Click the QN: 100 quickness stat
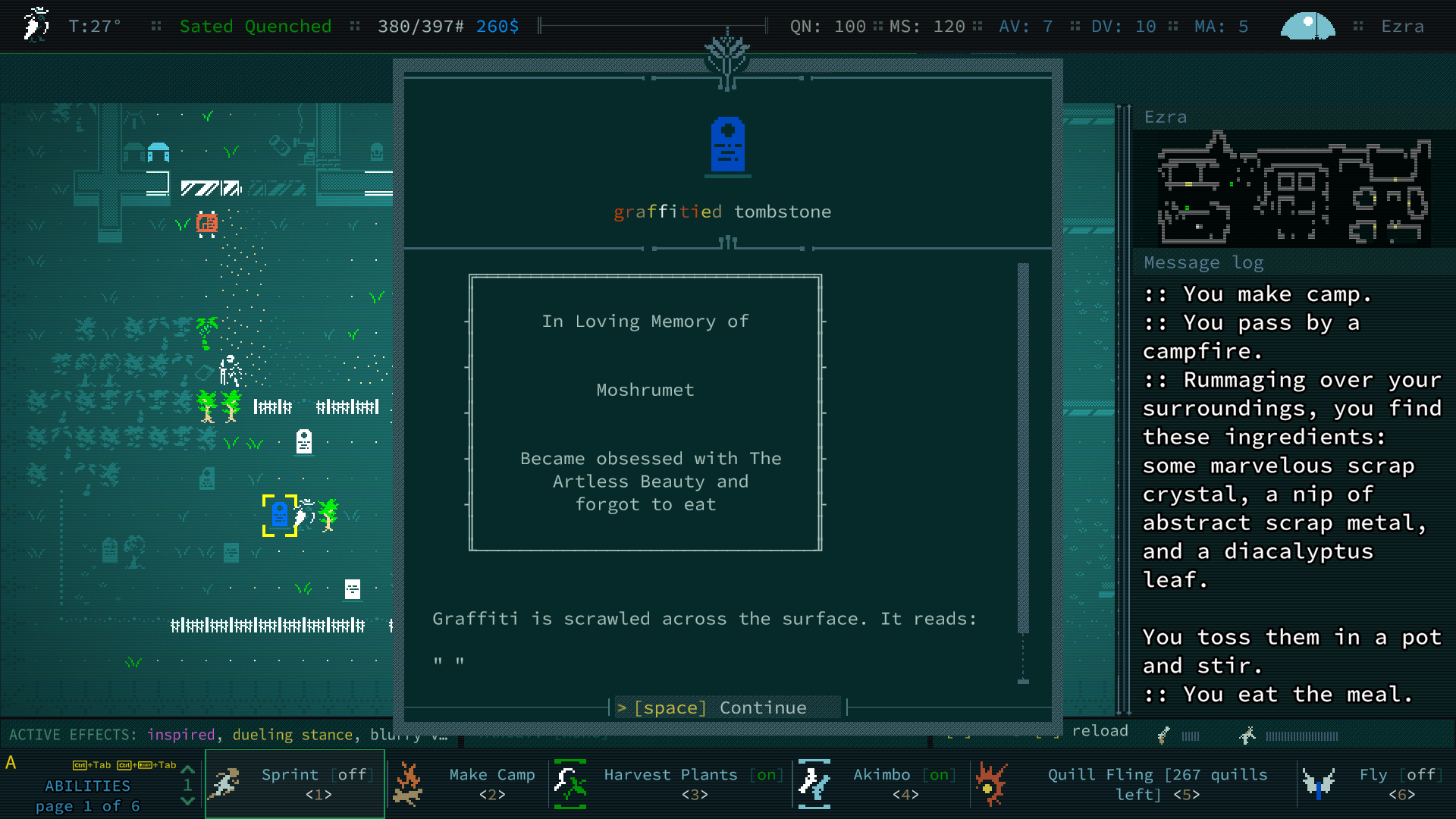 coord(827,27)
